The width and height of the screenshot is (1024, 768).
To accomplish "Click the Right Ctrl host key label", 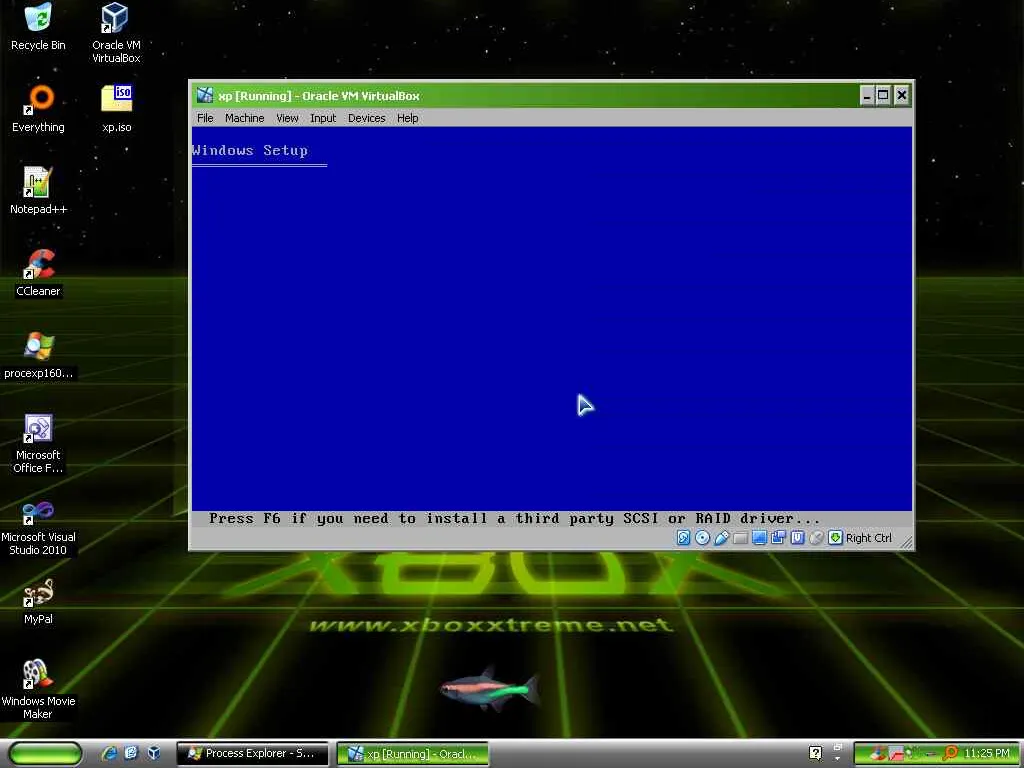I will [869, 537].
